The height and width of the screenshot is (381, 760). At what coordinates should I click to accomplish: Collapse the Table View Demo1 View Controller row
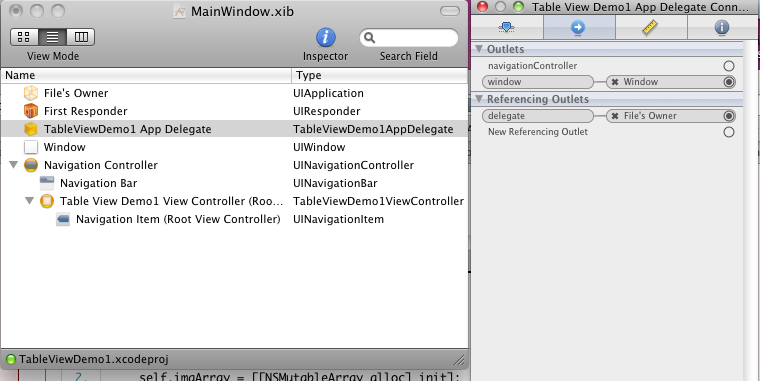click(x=30, y=201)
